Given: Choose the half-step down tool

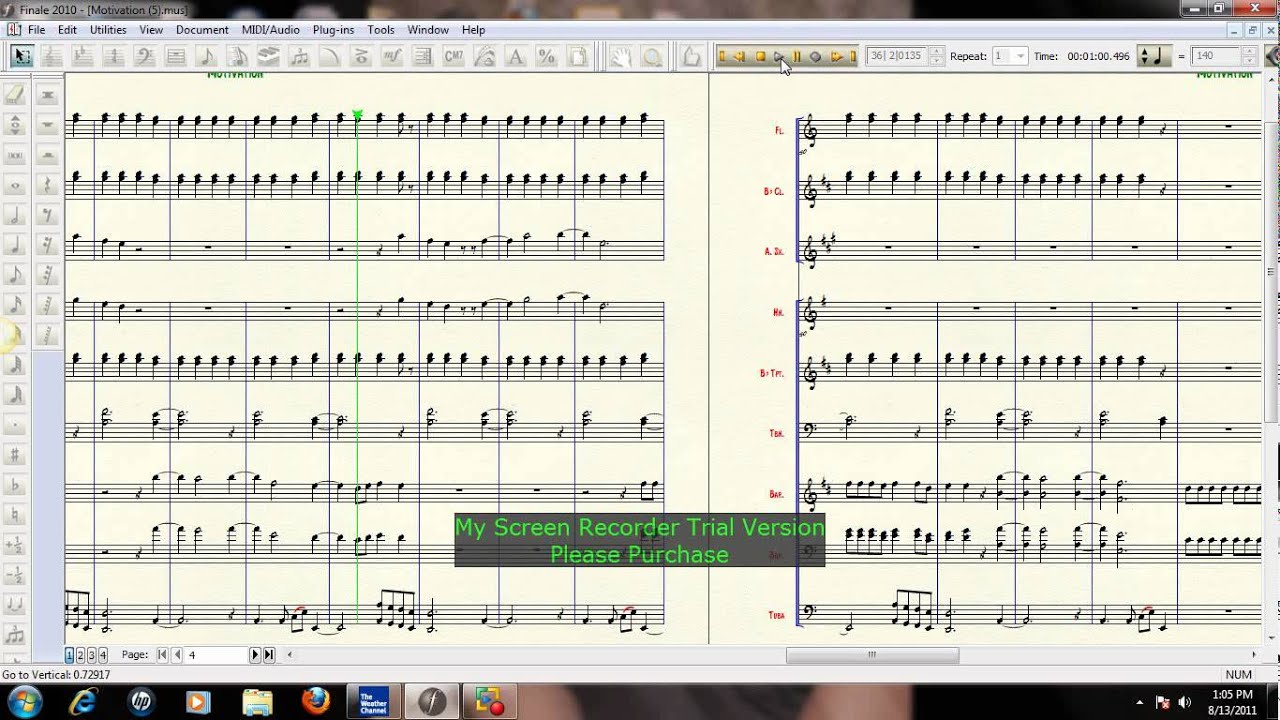Looking at the screenshot, I should point(15,575).
